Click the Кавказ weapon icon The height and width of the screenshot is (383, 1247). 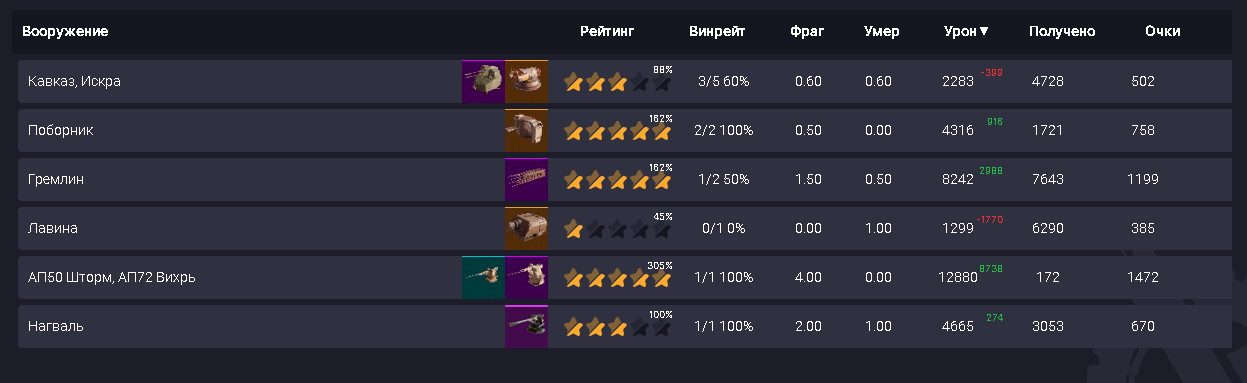point(483,81)
